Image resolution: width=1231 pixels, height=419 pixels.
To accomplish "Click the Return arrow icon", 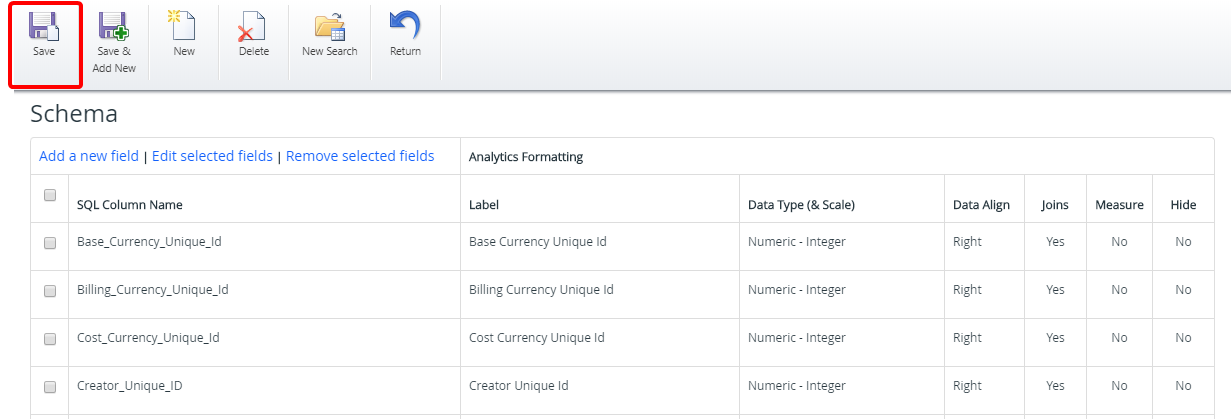I will pos(405,26).
